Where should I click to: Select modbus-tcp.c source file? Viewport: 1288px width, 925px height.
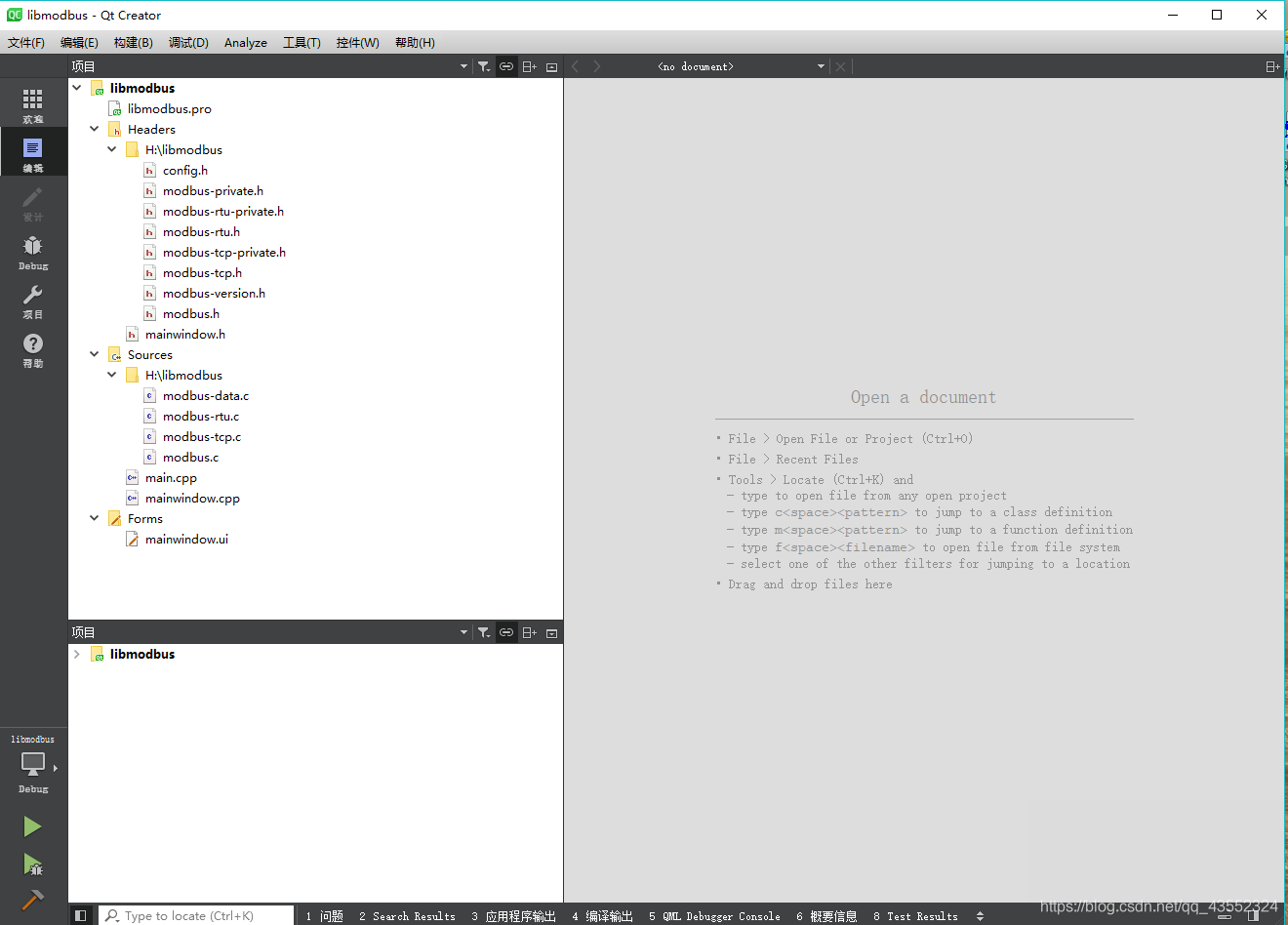pyautogui.click(x=202, y=436)
